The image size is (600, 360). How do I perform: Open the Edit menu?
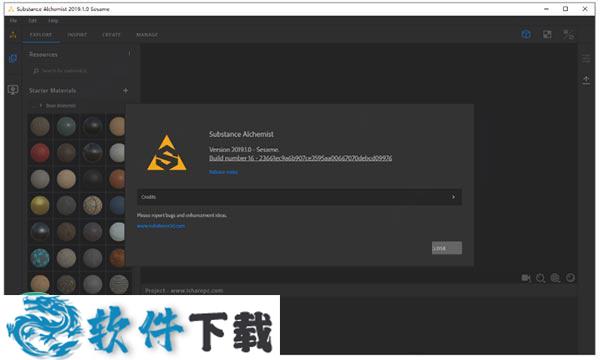pyautogui.click(x=33, y=21)
